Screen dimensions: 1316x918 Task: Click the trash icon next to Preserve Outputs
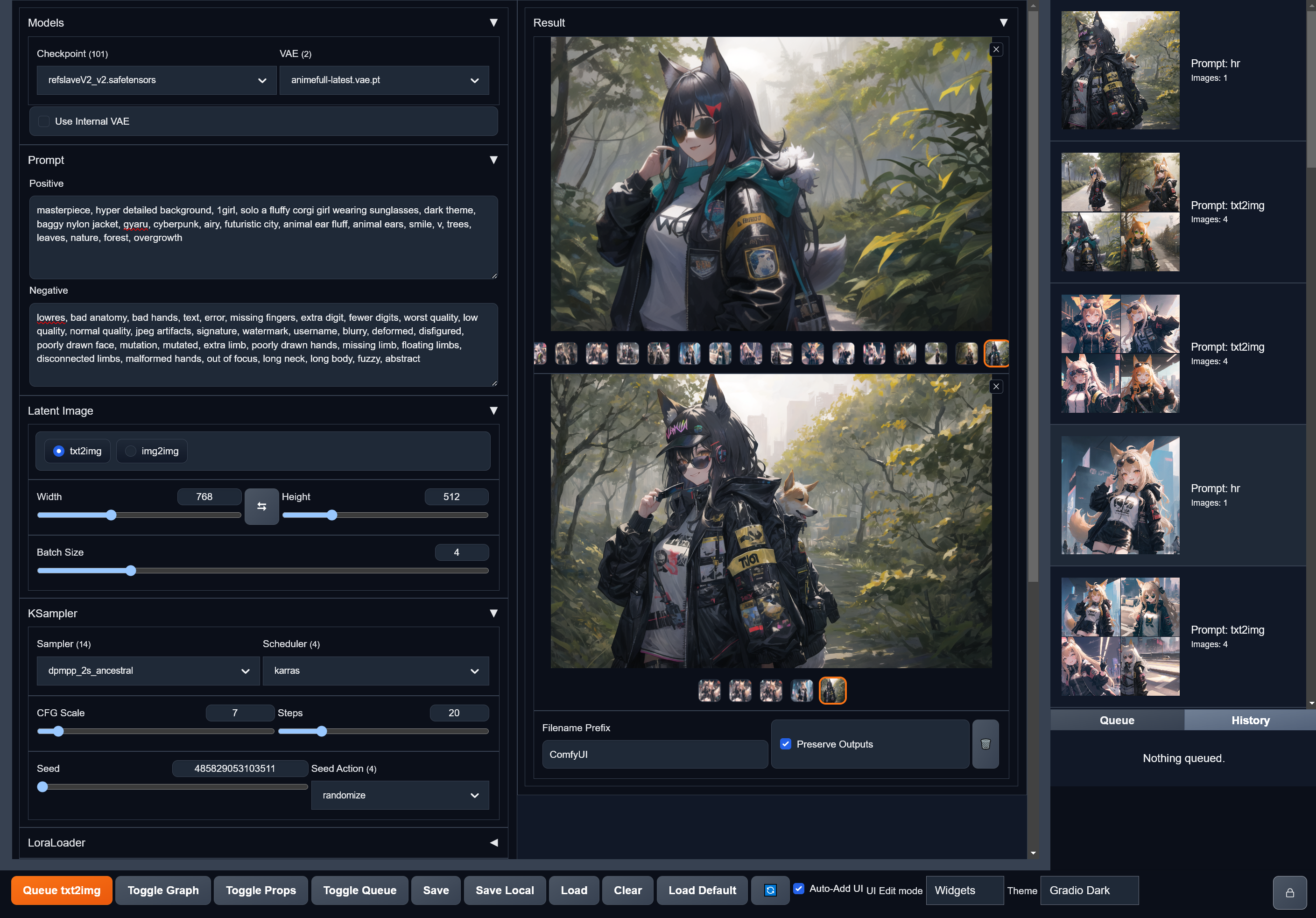coord(985,744)
